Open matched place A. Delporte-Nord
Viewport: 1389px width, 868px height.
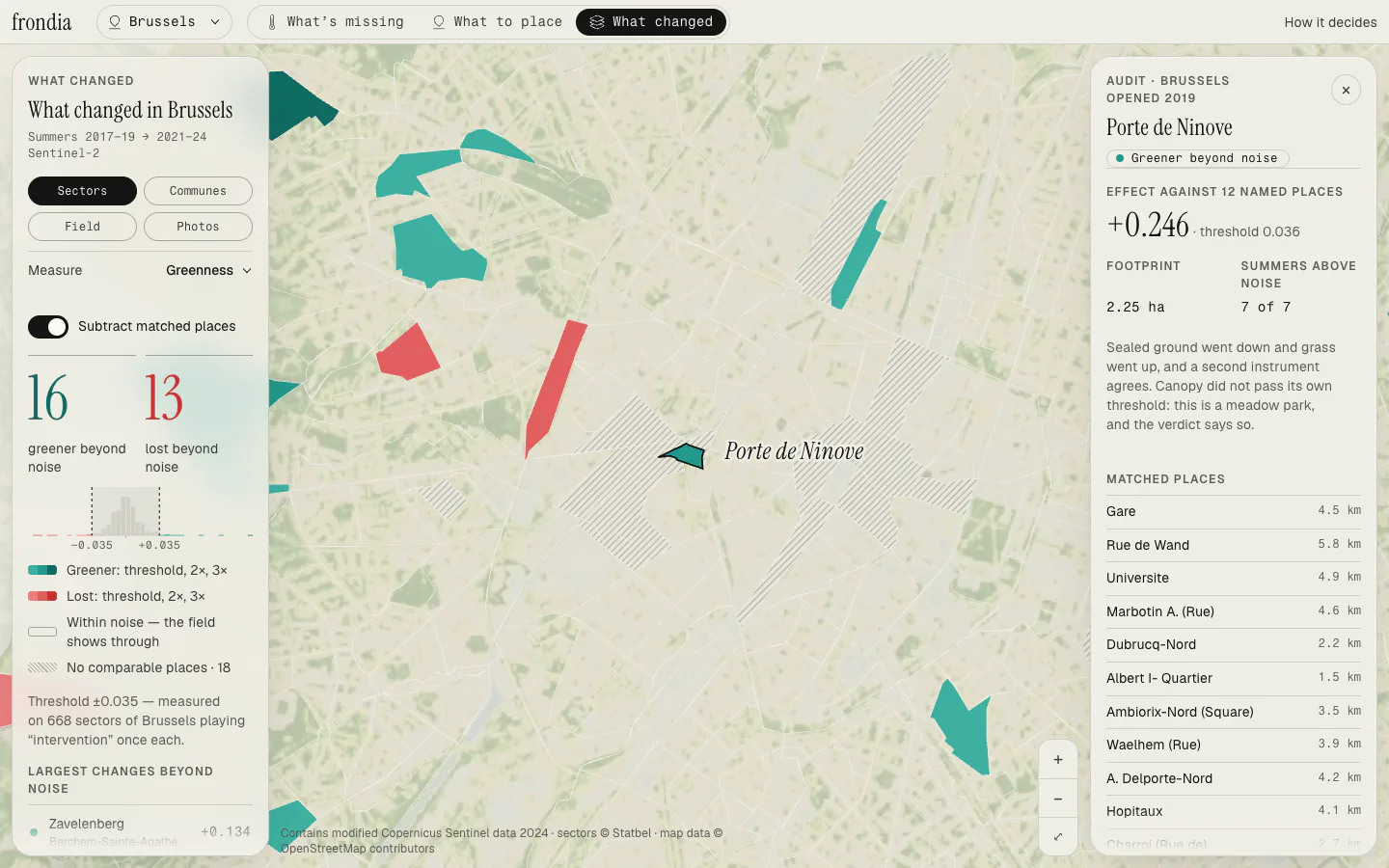tap(1234, 778)
